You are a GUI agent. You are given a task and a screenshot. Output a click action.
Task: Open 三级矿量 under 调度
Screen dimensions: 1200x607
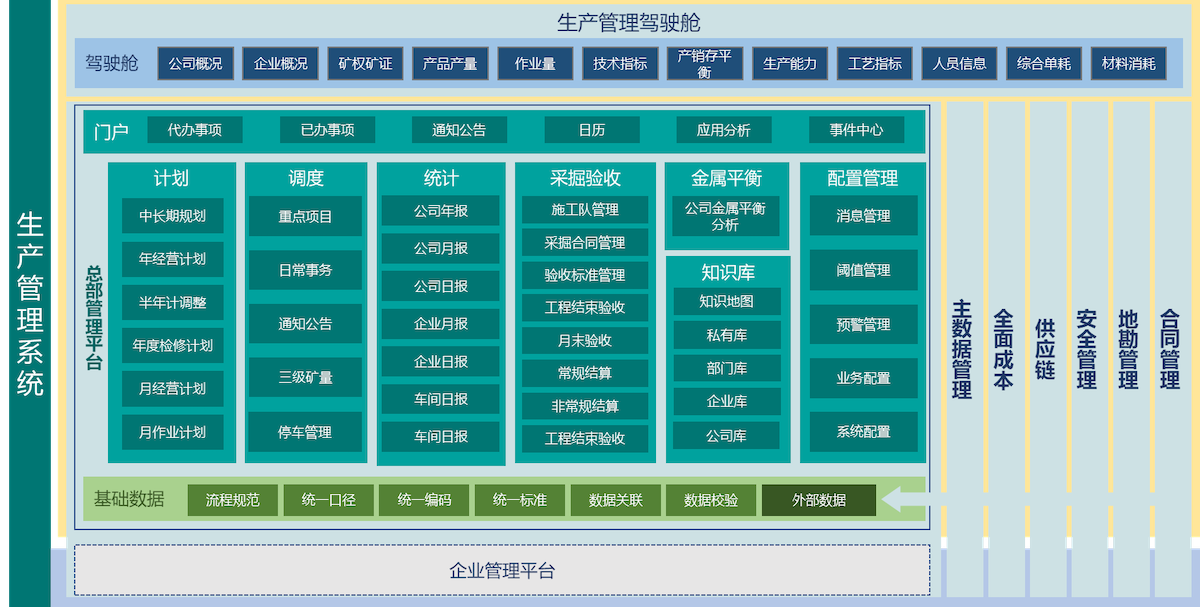305,378
